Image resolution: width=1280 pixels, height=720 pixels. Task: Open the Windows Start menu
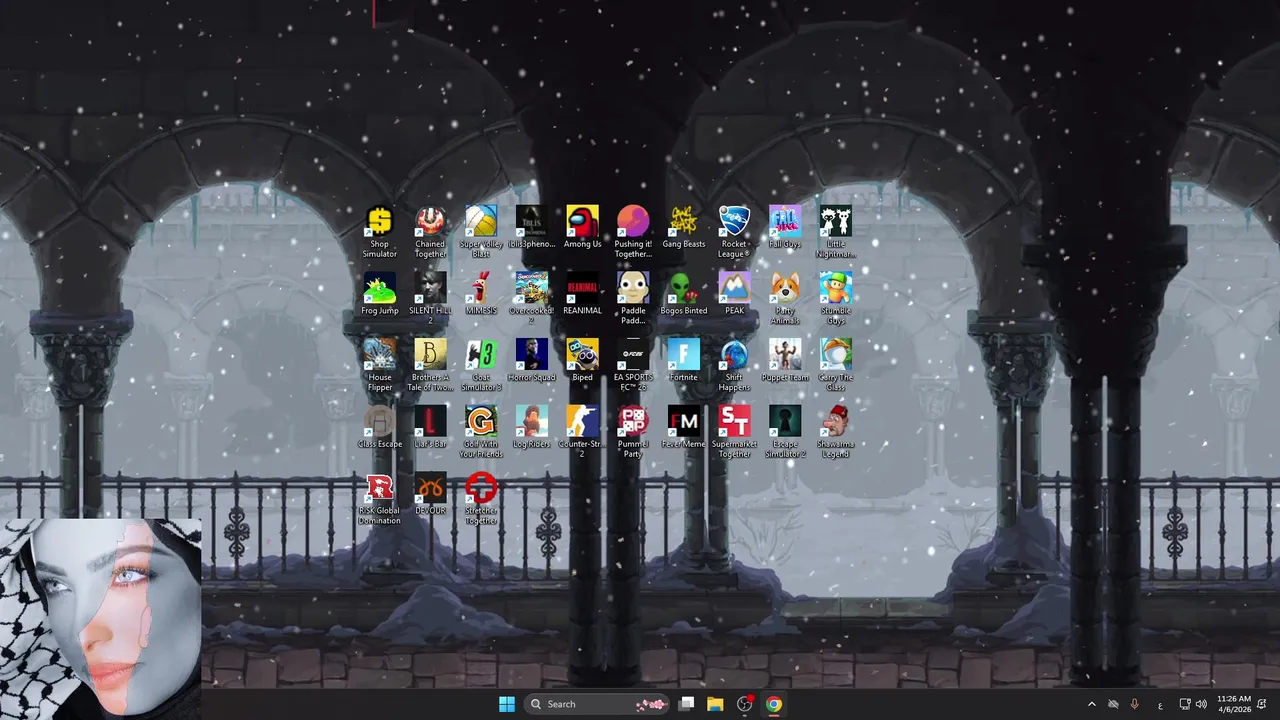tap(507, 704)
